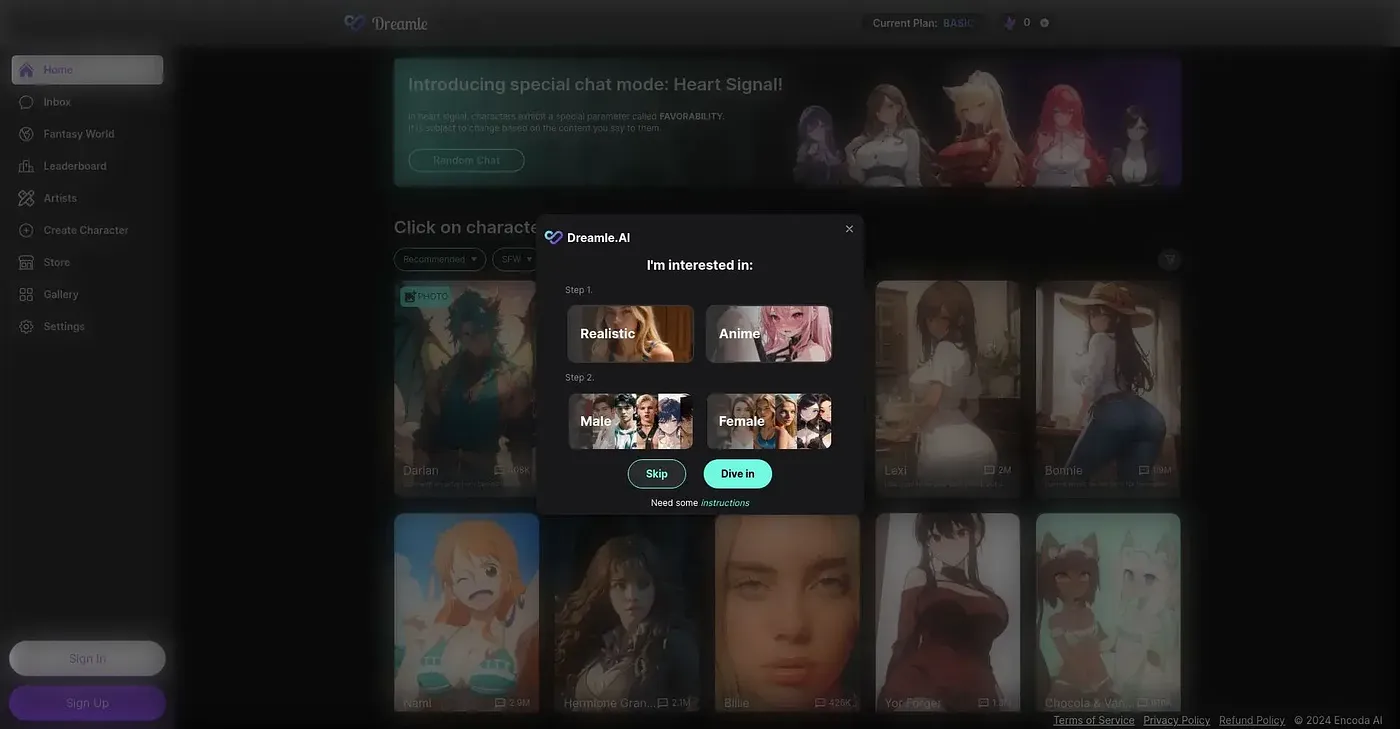Screen dimensions: 1400x729
Task: Open the Leaderboard icon
Action: [26, 166]
